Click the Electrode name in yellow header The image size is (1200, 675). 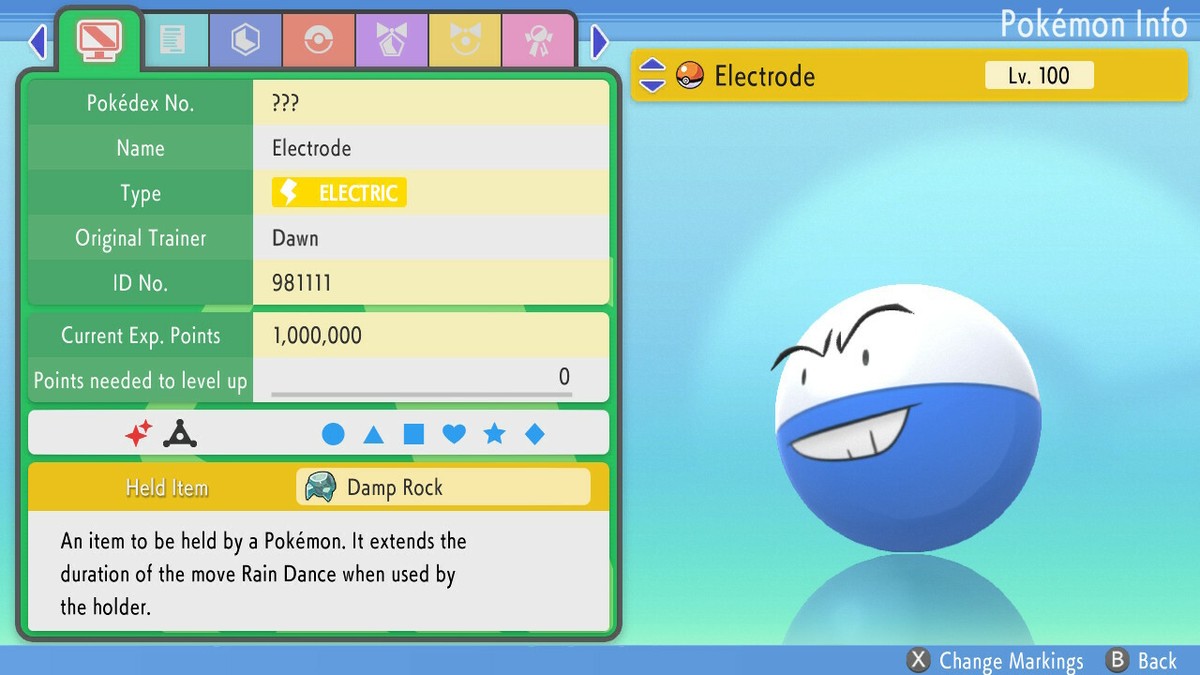click(765, 76)
